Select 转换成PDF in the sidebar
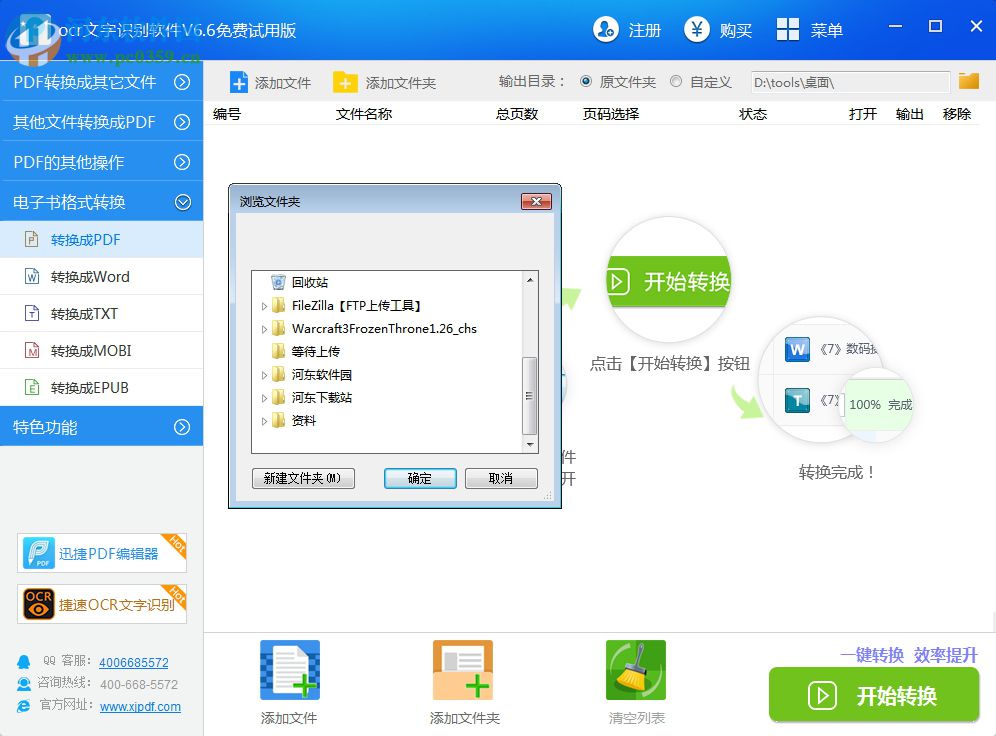 click(x=102, y=239)
